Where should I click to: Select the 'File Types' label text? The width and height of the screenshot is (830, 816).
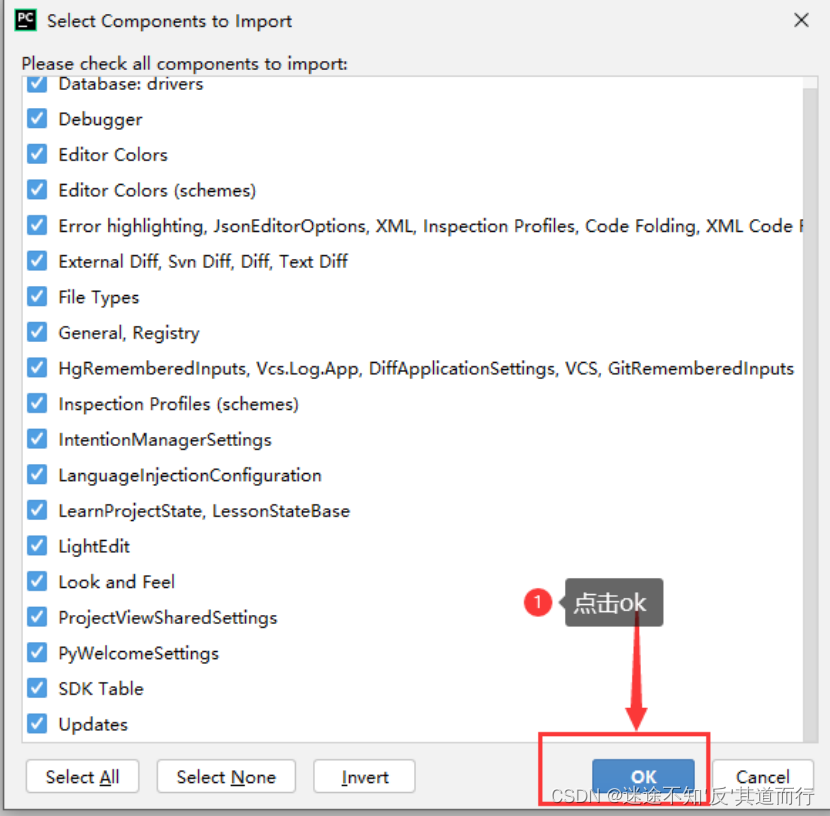point(98,297)
